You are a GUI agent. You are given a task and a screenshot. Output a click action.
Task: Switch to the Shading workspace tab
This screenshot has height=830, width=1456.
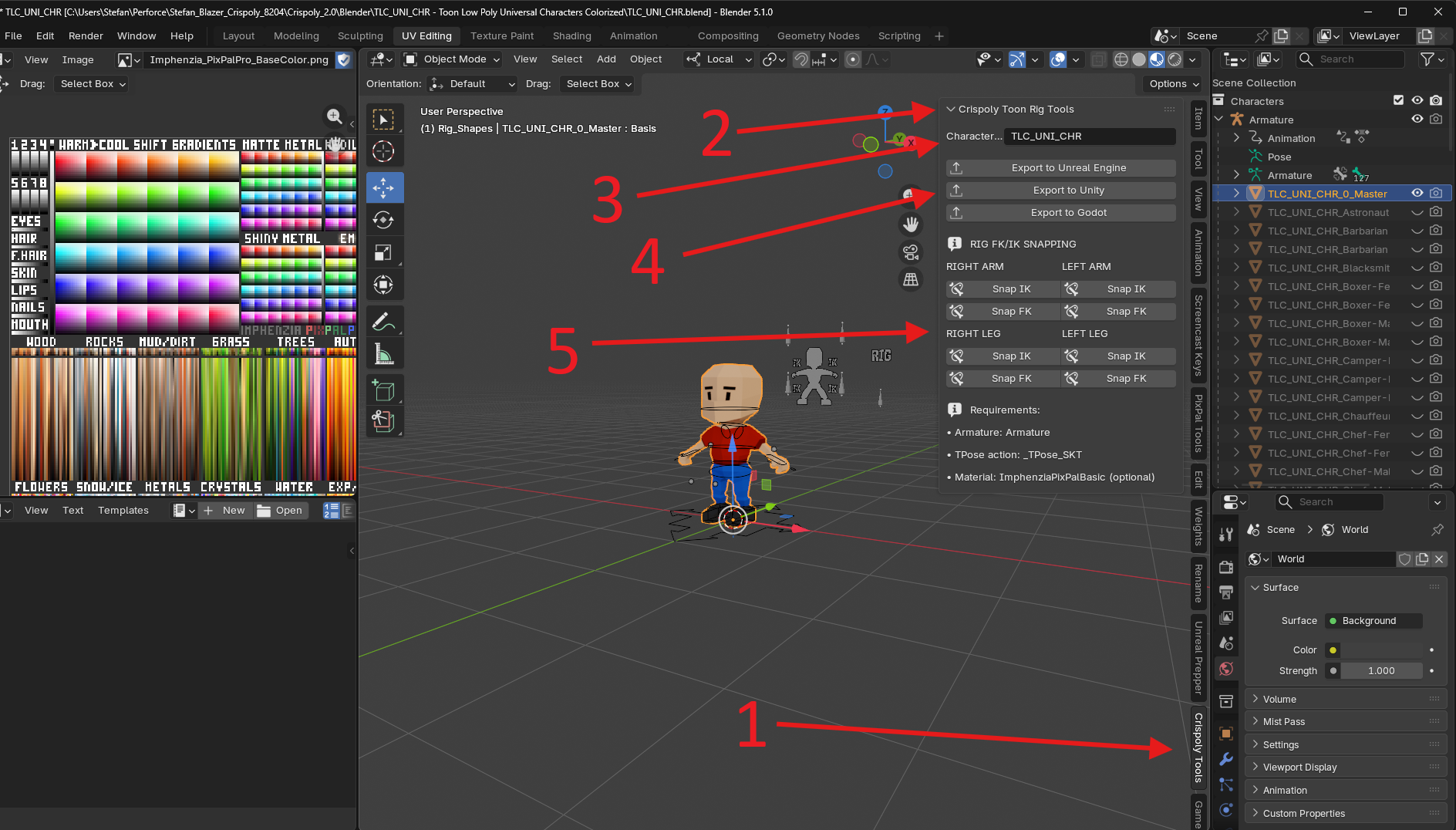571,36
